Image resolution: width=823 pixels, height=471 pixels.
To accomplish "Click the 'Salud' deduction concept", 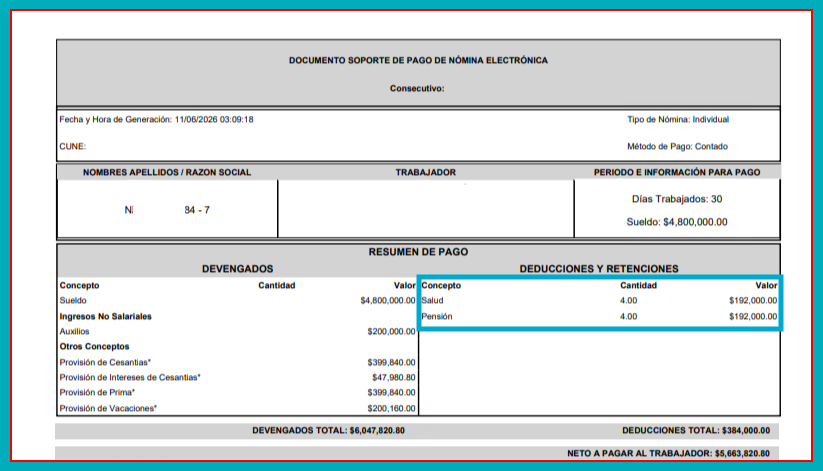I will click(x=432, y=300).
